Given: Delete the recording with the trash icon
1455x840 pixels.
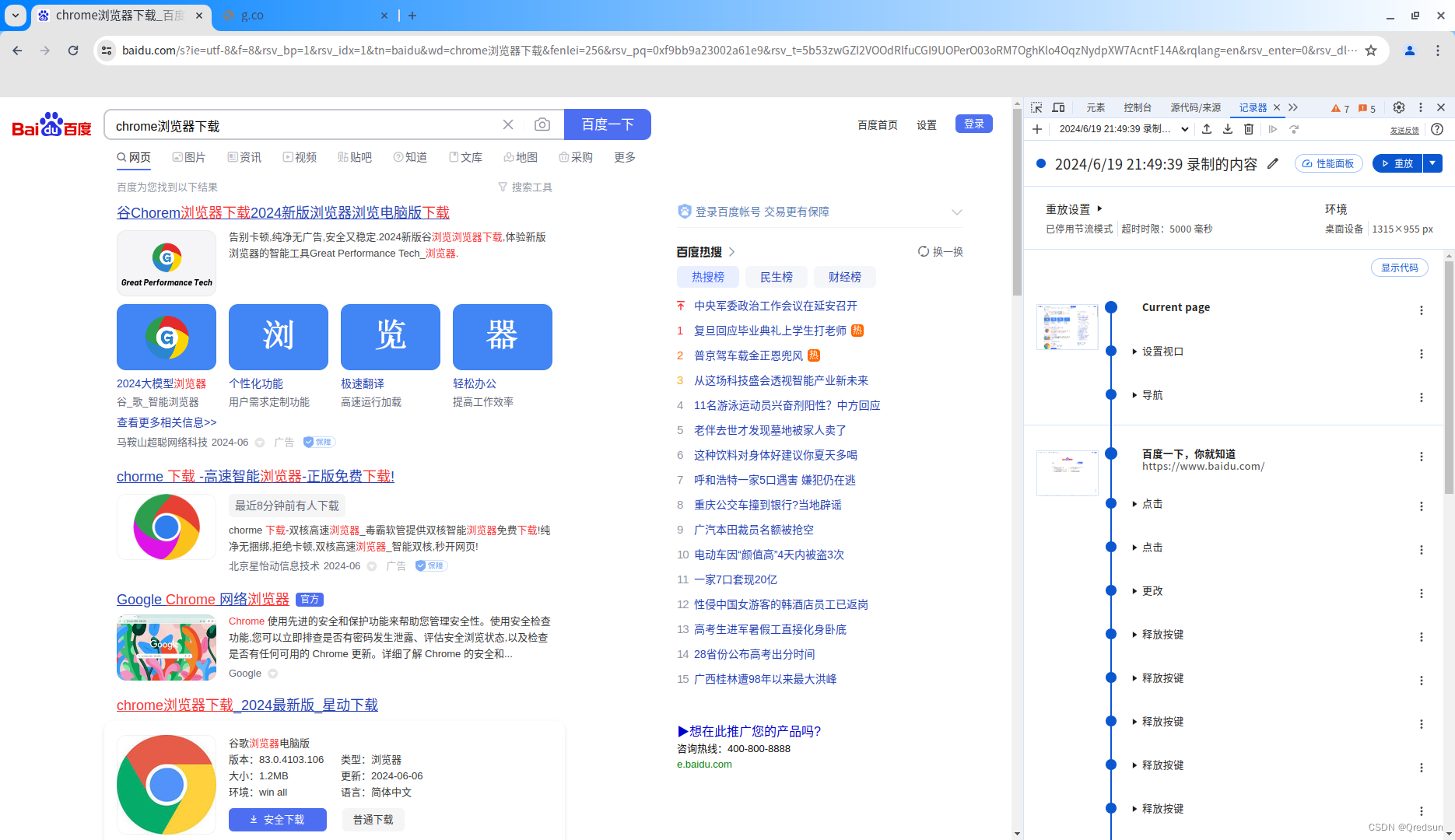Looking at the screenshot, I should [1249, 129].
